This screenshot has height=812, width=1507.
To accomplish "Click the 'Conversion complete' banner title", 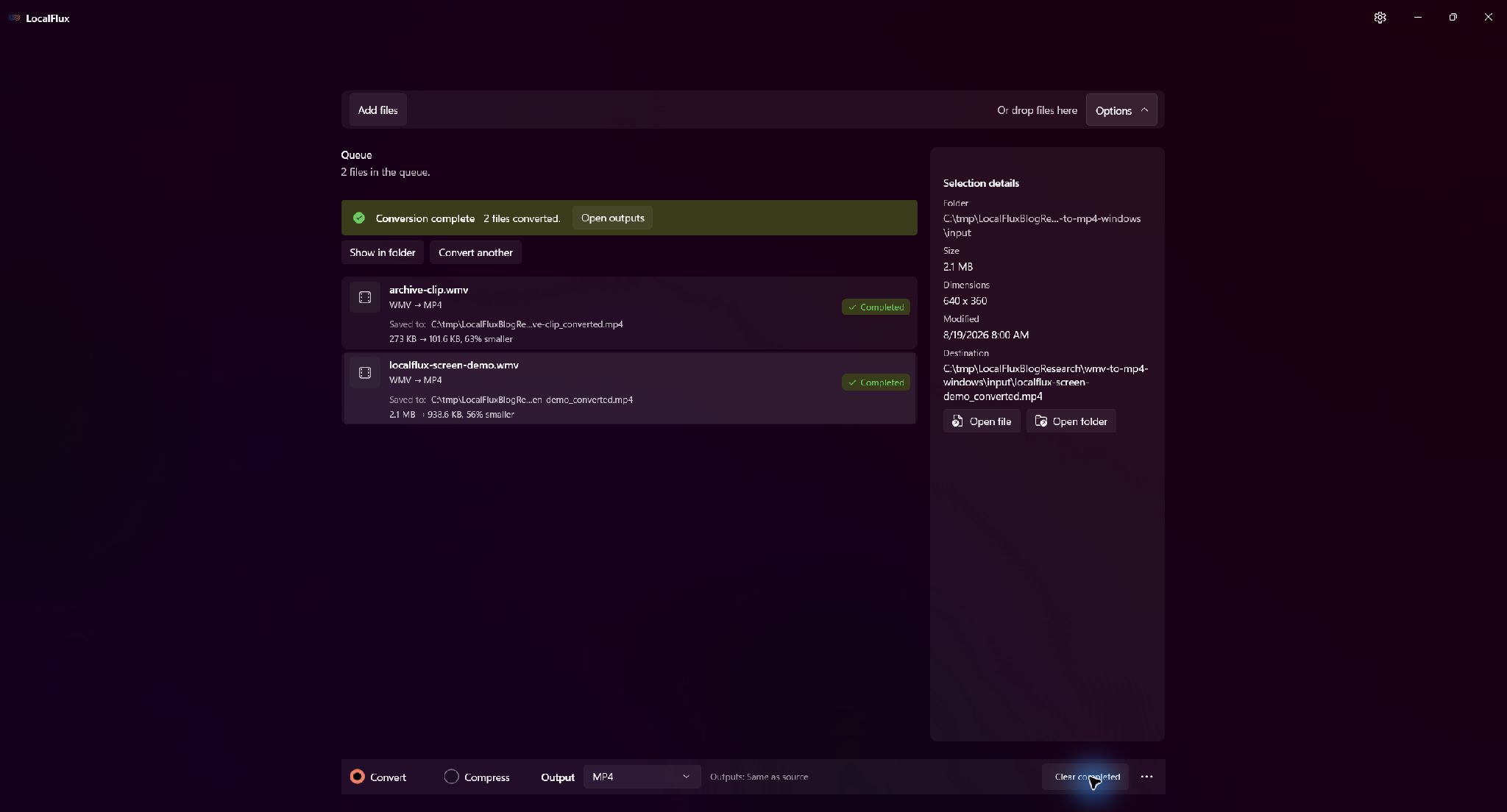I will click(x=425, y=218).
